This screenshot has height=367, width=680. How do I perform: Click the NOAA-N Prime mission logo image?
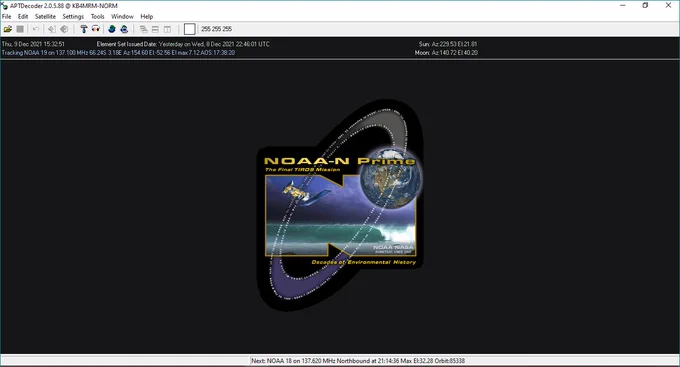click(340, 205)
